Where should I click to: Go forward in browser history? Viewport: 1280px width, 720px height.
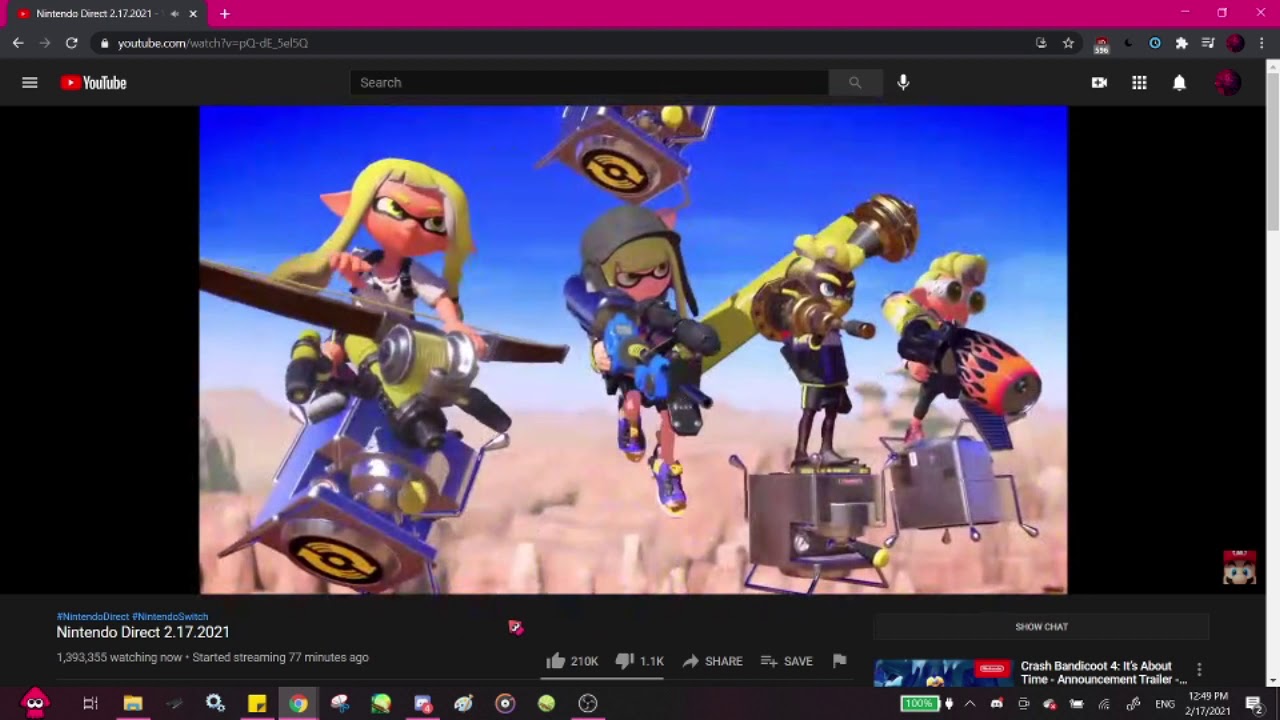point(44,43)
